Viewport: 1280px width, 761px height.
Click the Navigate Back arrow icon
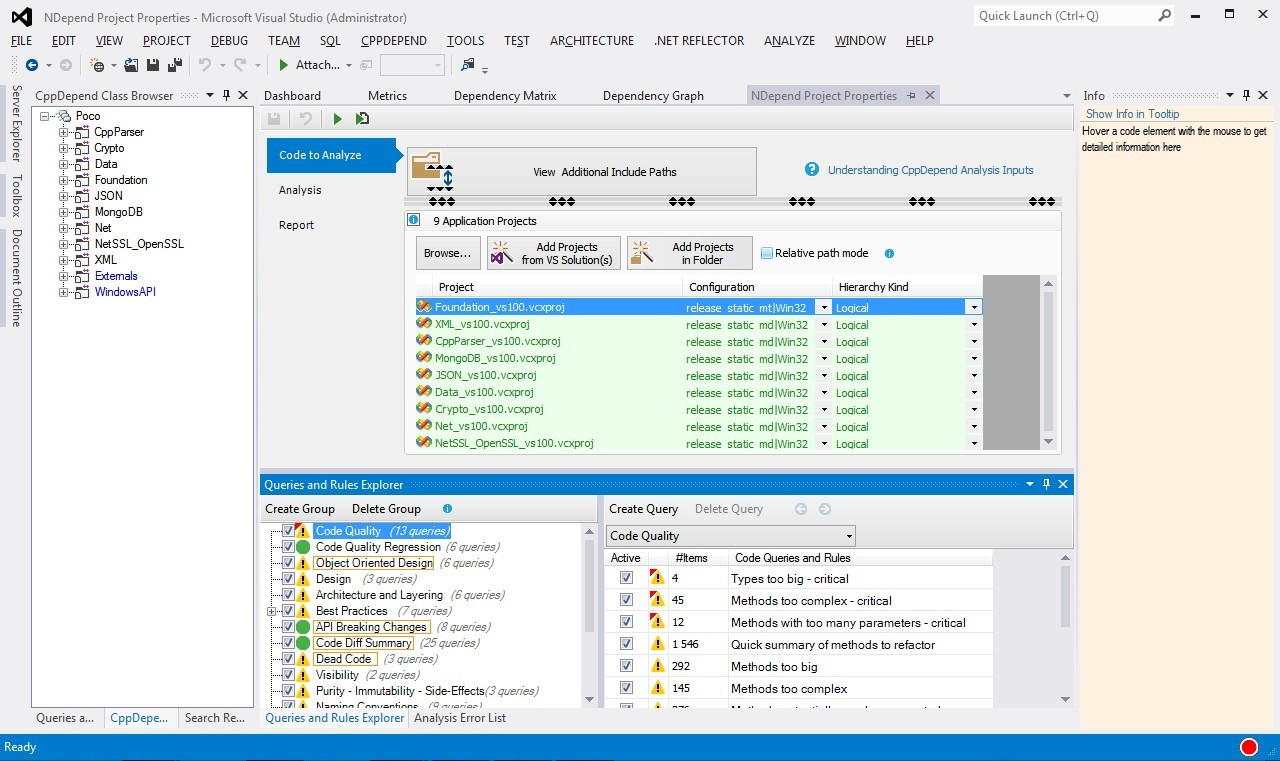32,65
